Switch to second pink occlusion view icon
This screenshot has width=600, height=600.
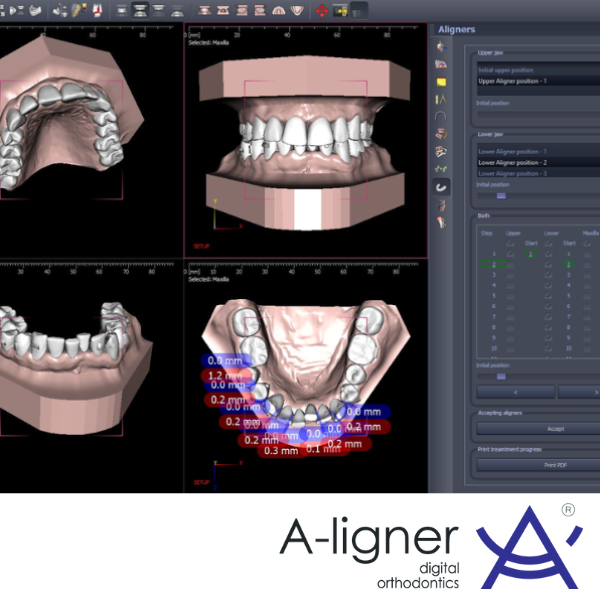[x=223, y=10]
